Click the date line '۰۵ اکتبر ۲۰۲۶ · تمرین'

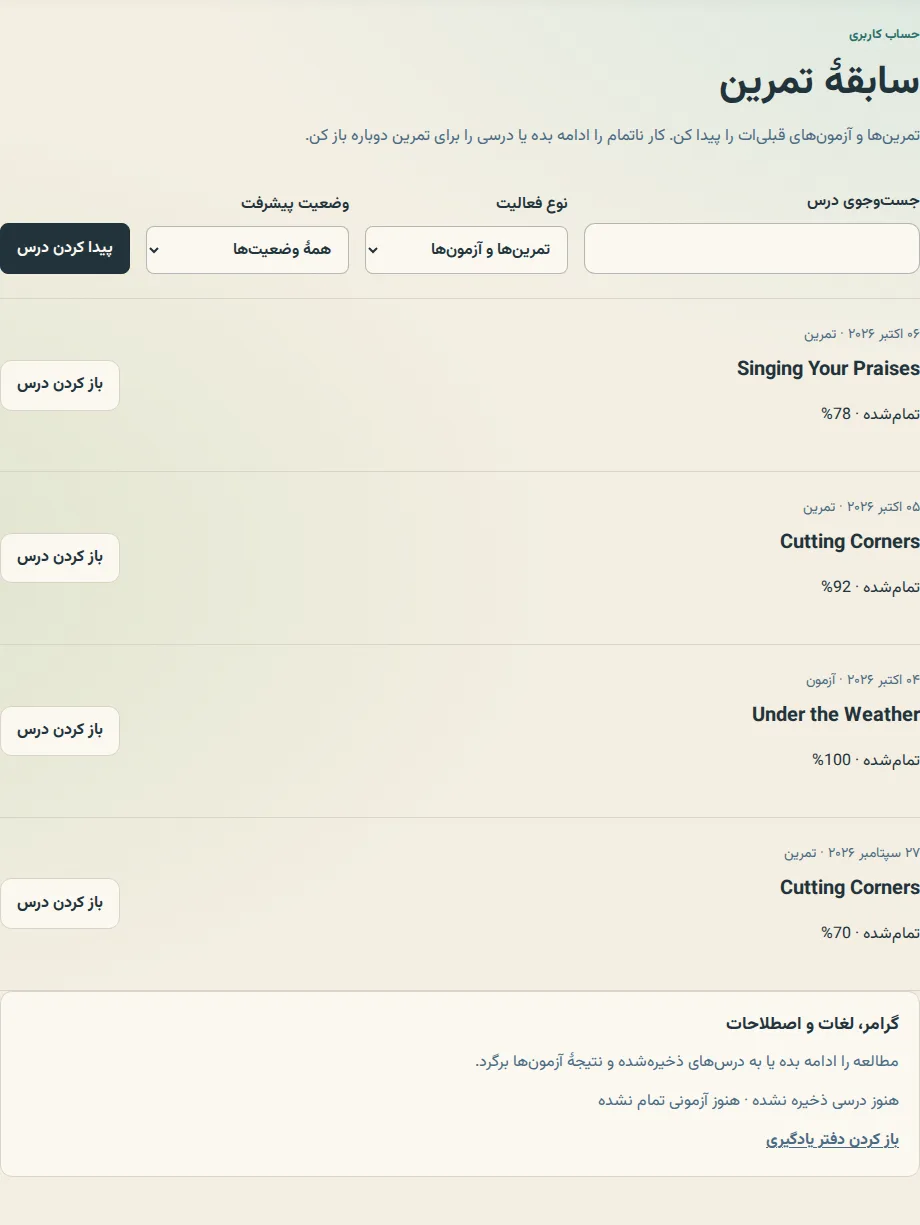coord(862,507)
